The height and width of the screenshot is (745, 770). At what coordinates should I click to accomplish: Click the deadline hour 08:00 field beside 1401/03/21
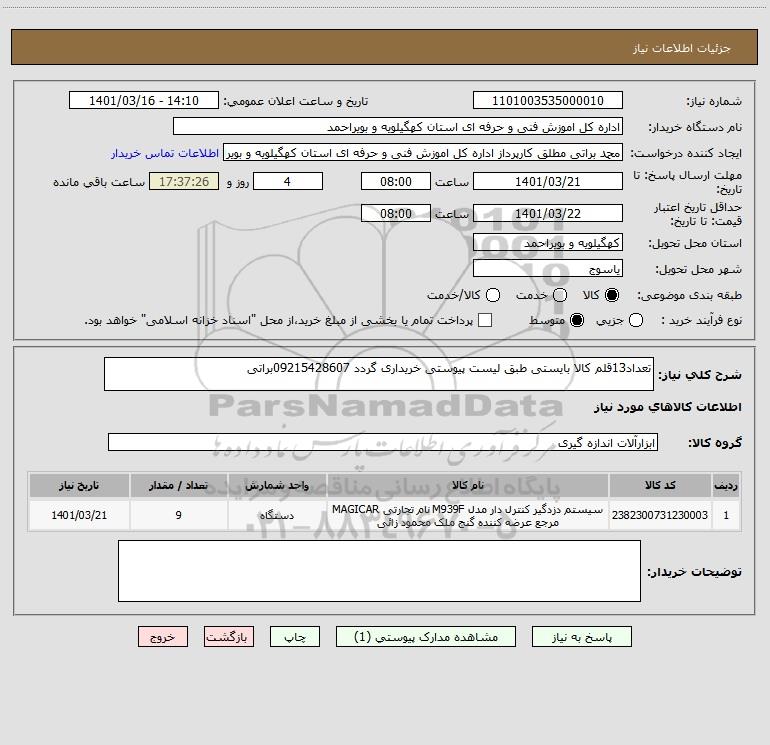click(x=396, y=182)
